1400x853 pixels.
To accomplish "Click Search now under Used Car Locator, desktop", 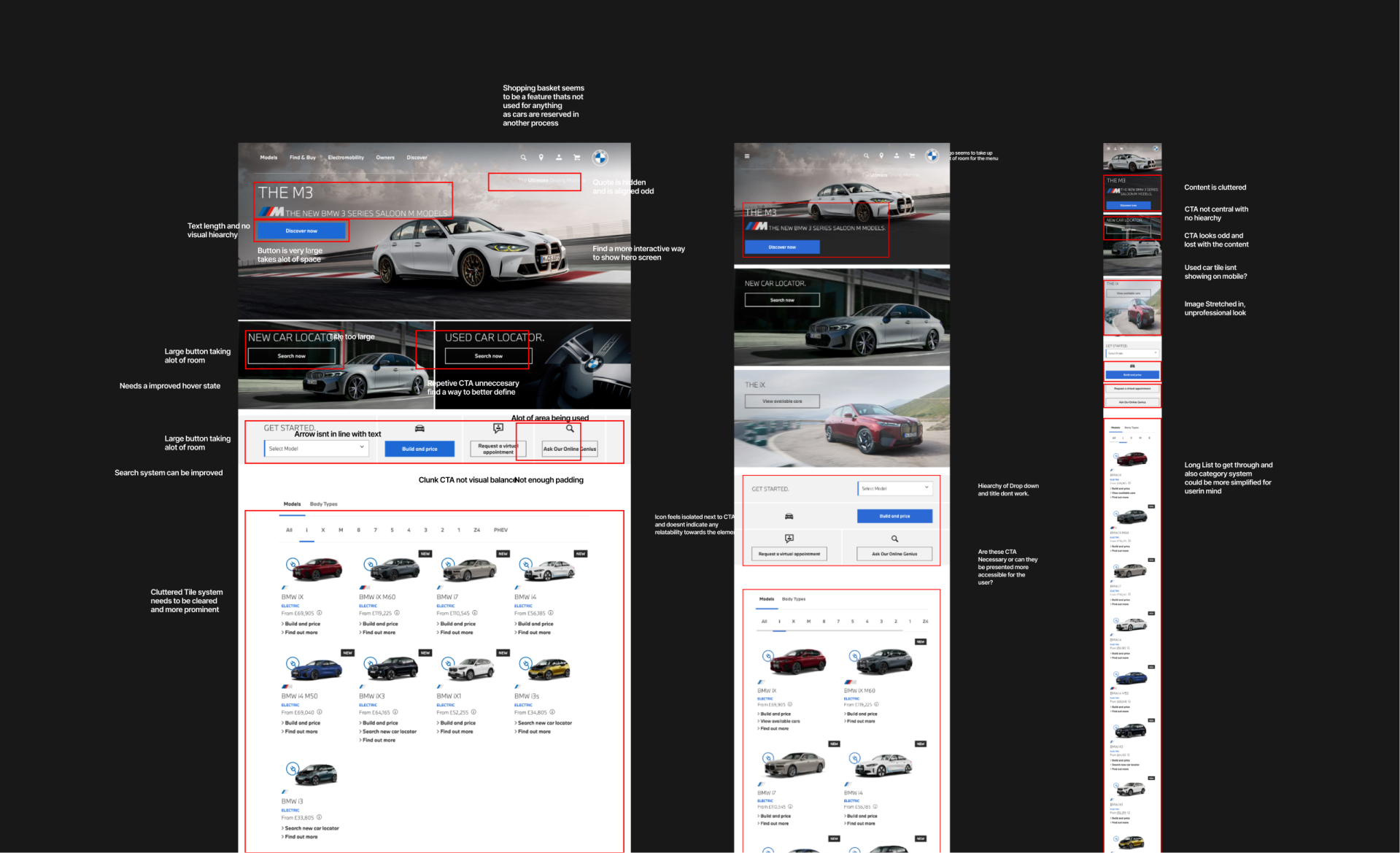I will (x=488, y=356).
